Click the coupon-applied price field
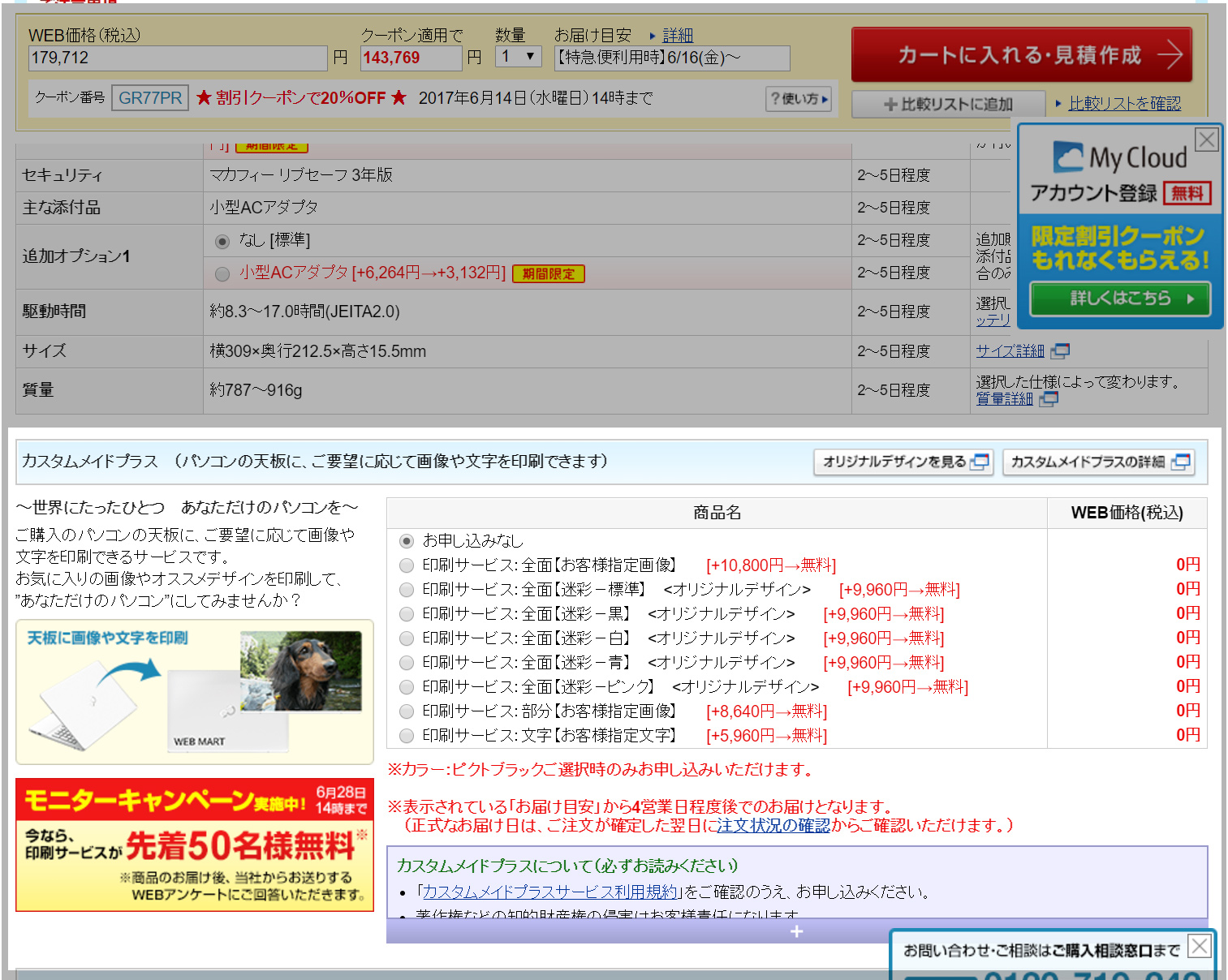This screenshot has width=1228, height=980. tap(411, 58)
